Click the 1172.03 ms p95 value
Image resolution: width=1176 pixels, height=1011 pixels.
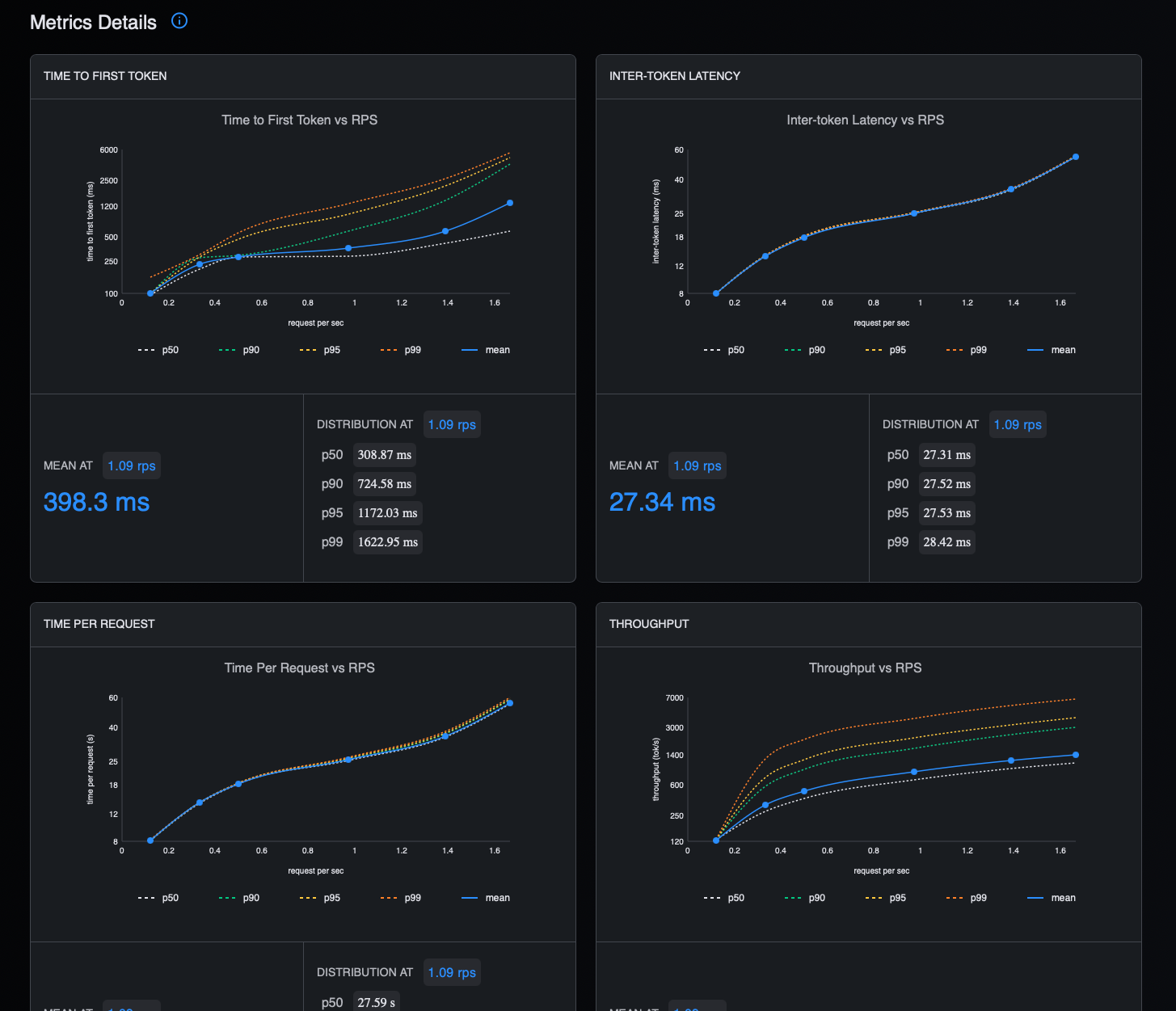tap(388, 513)
